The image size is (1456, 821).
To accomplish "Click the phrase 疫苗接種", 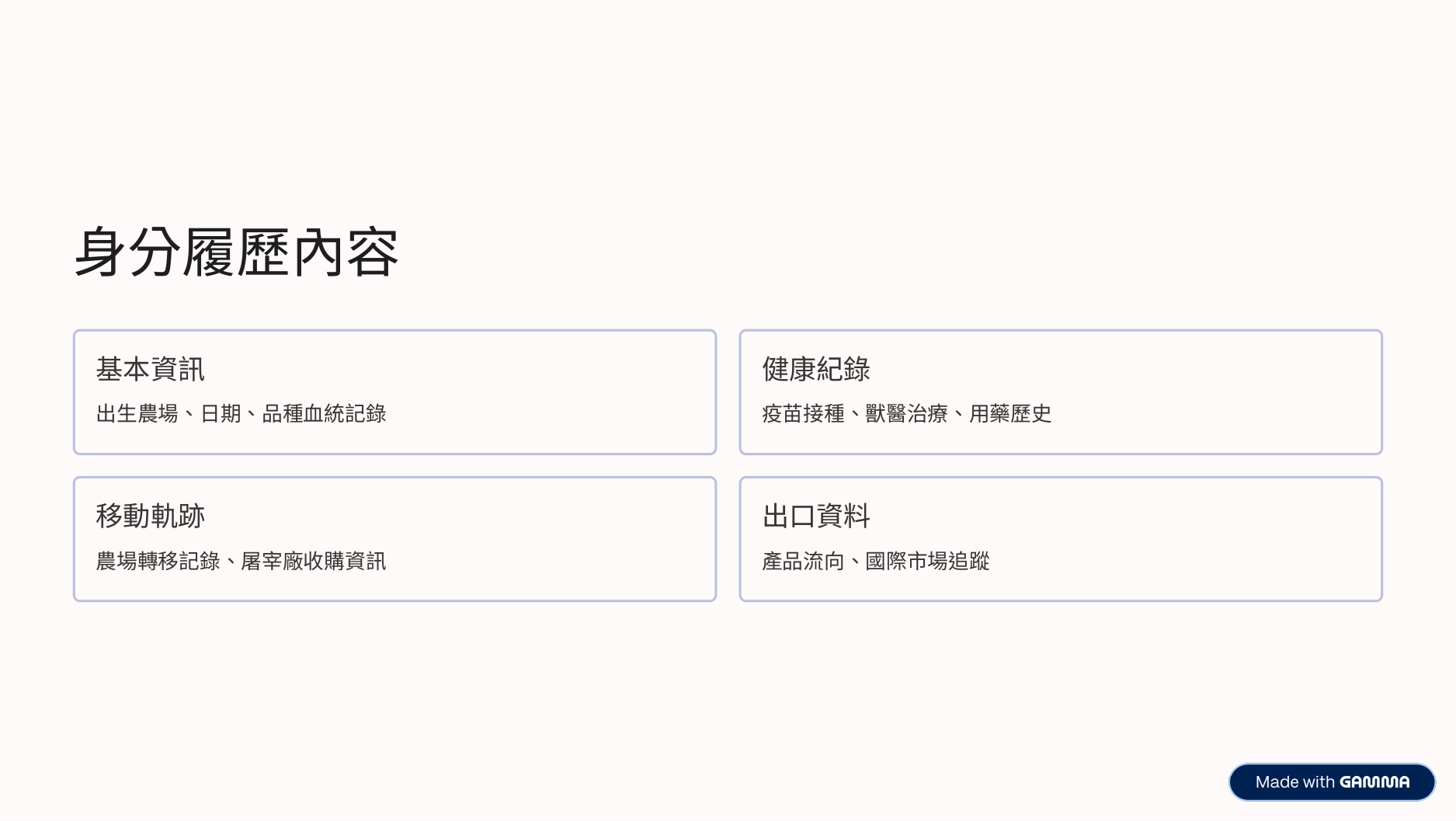I will [x=803, y=414].
